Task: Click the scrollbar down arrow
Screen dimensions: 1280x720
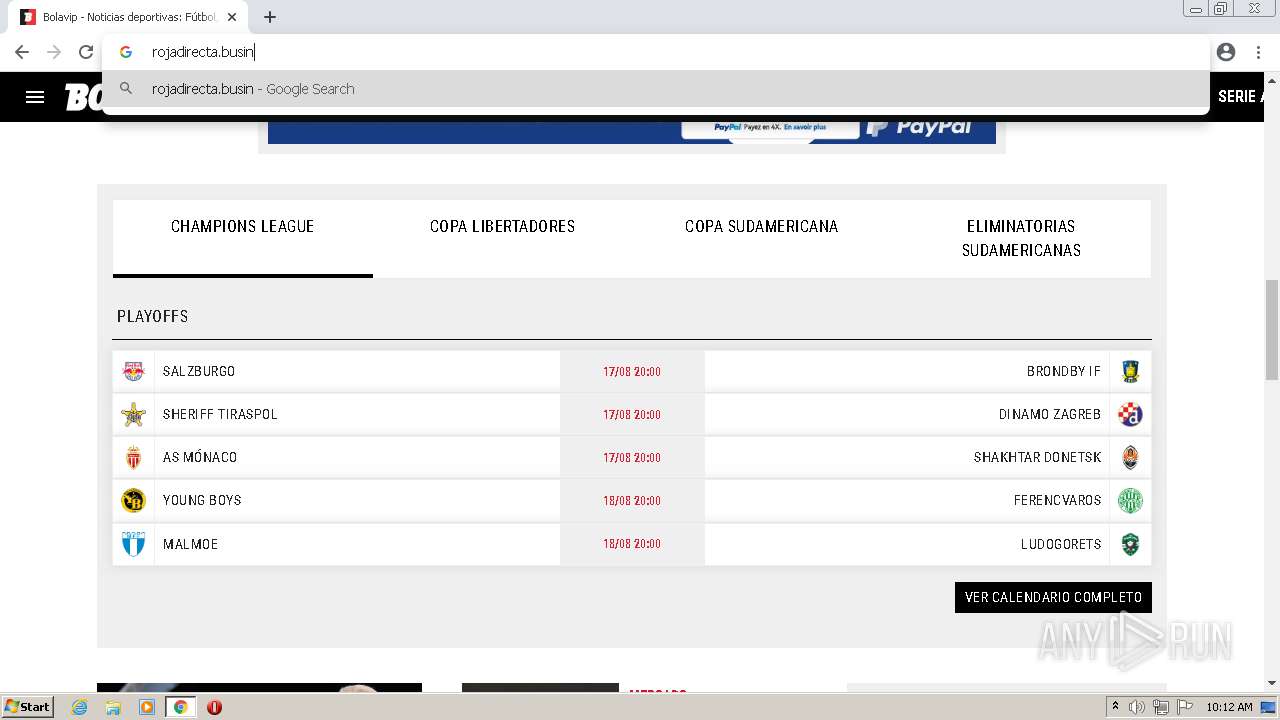Action: point(1272,683)
